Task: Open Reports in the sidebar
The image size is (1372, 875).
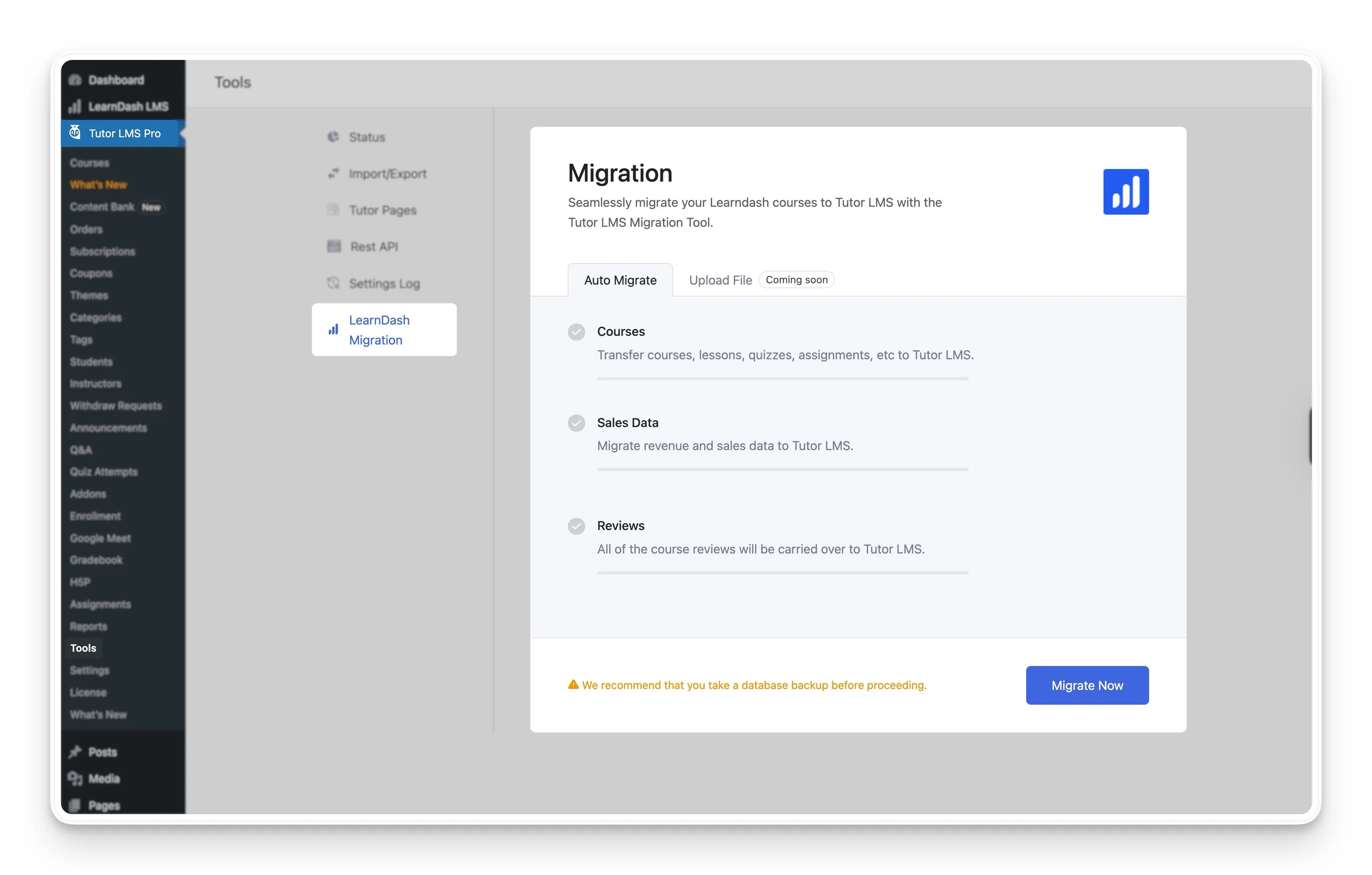Action: pyautogui.click(x=88, y=626)
